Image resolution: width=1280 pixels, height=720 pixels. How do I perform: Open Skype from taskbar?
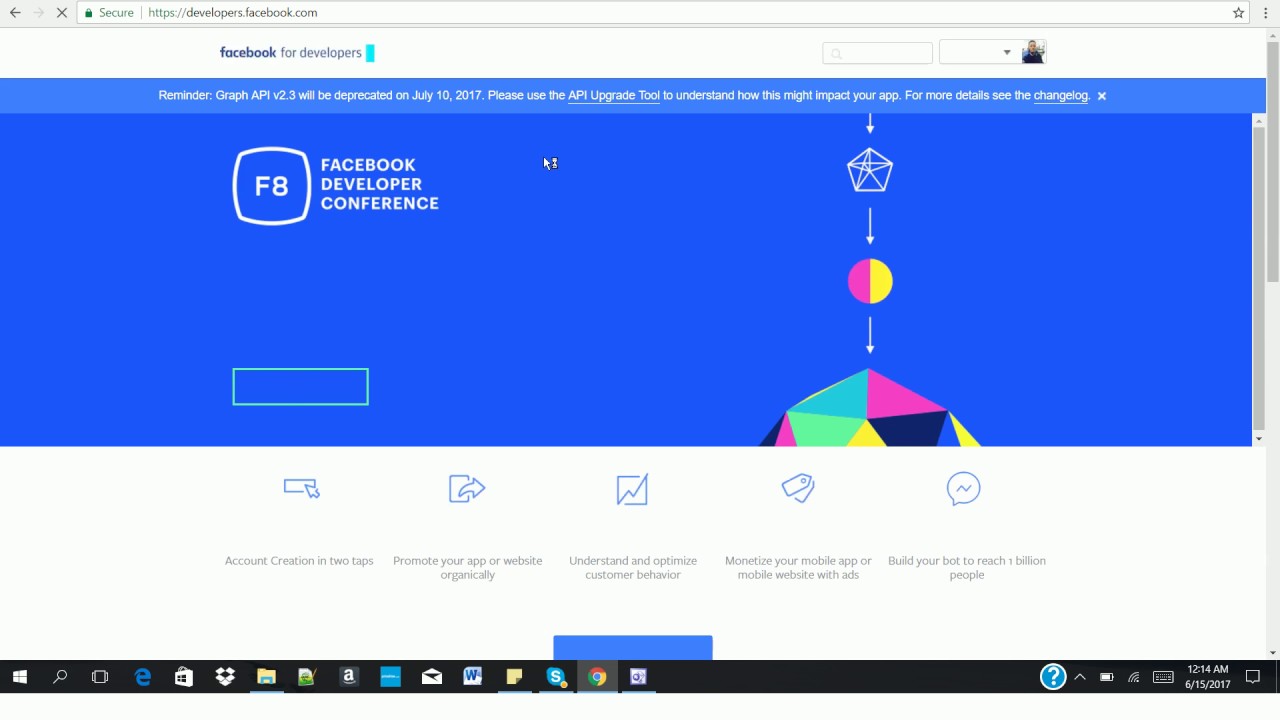[556, 677]
